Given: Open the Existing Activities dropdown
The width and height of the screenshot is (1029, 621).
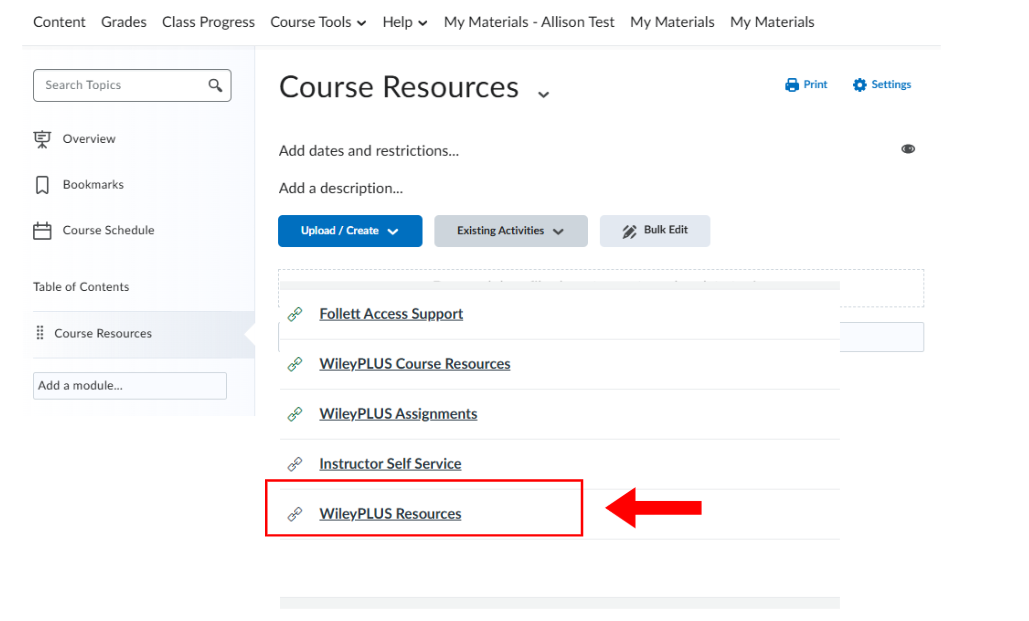Looking at the screenshot, I should point(511,231).
